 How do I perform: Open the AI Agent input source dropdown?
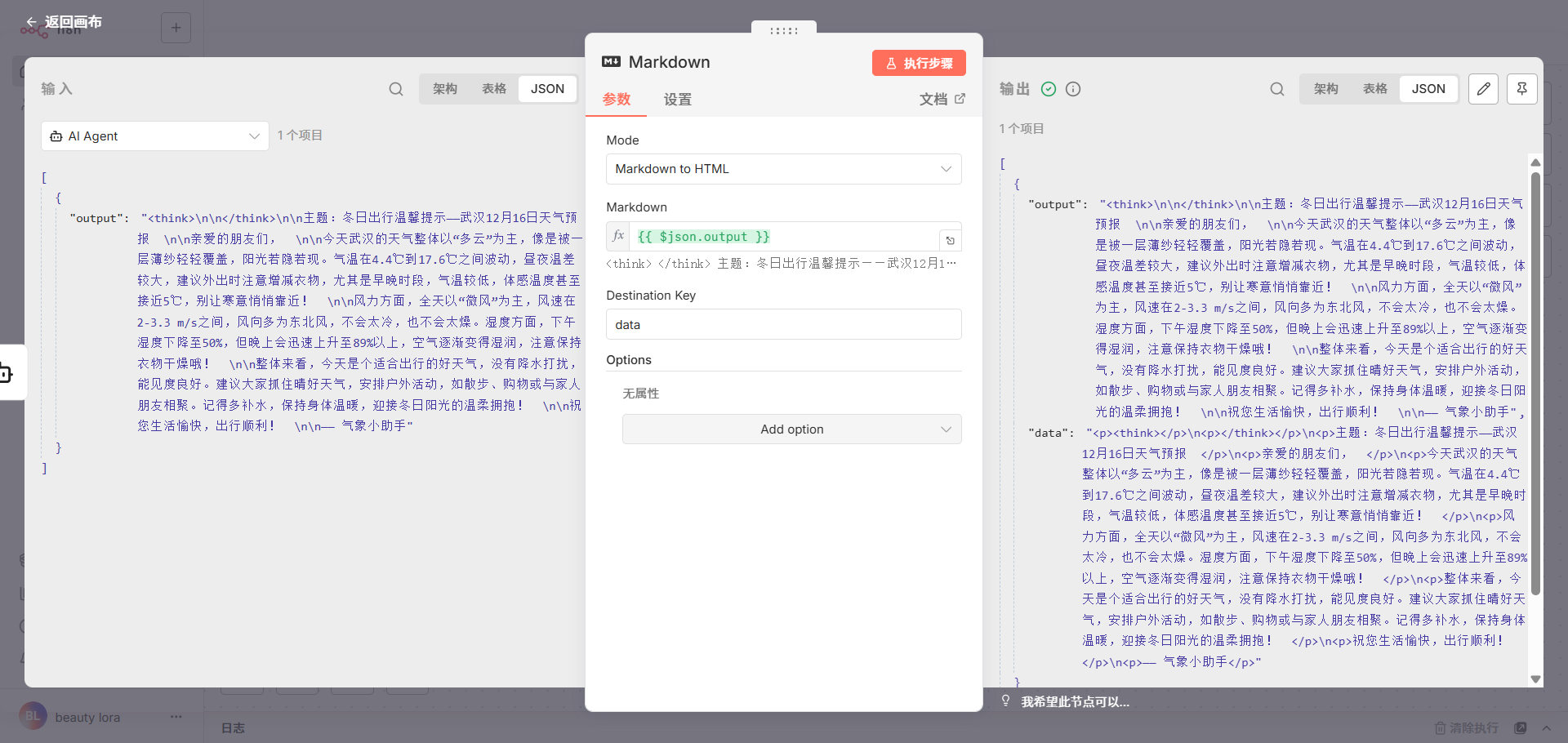click(x=155, y=136)
